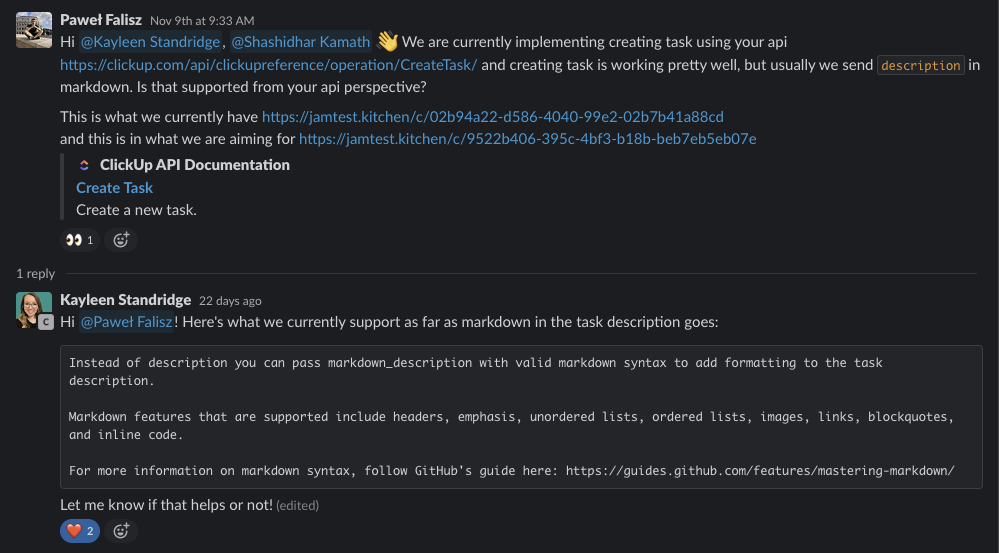Viewport: 999px width, 553px height.
Task: Click the Nov 9th at 9:33 AM timestamp
Action: coord(202,21)
